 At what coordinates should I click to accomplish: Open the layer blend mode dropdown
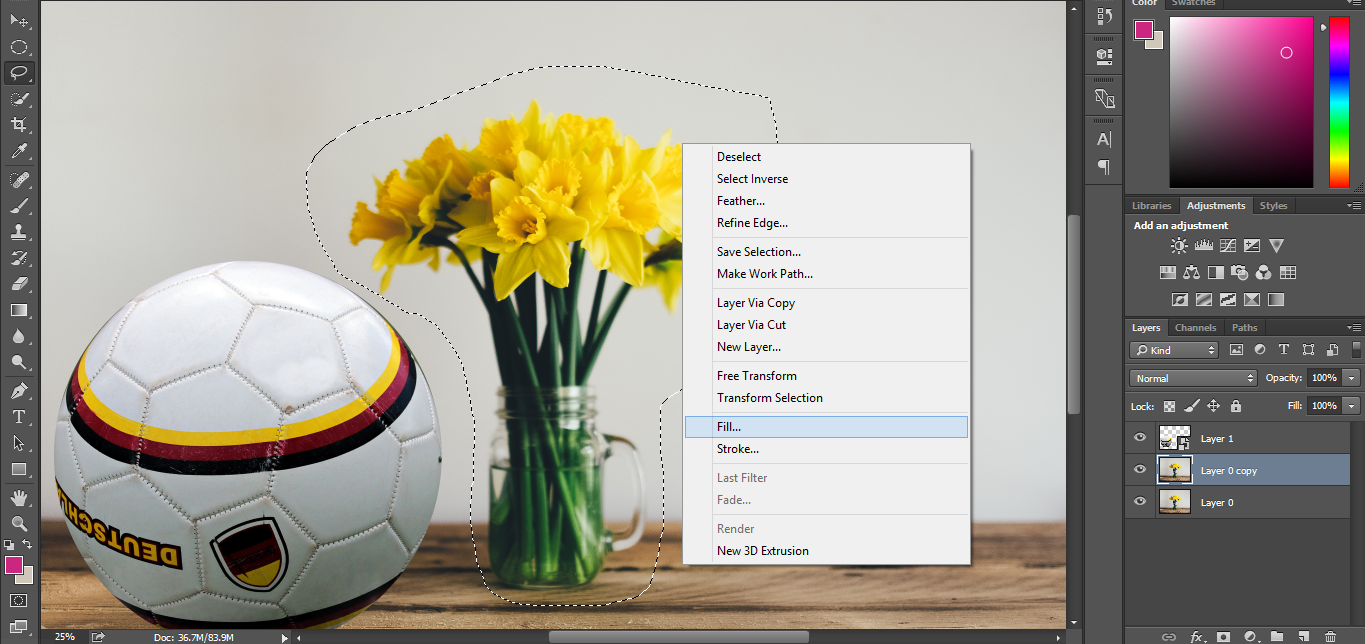(1193, 377)
